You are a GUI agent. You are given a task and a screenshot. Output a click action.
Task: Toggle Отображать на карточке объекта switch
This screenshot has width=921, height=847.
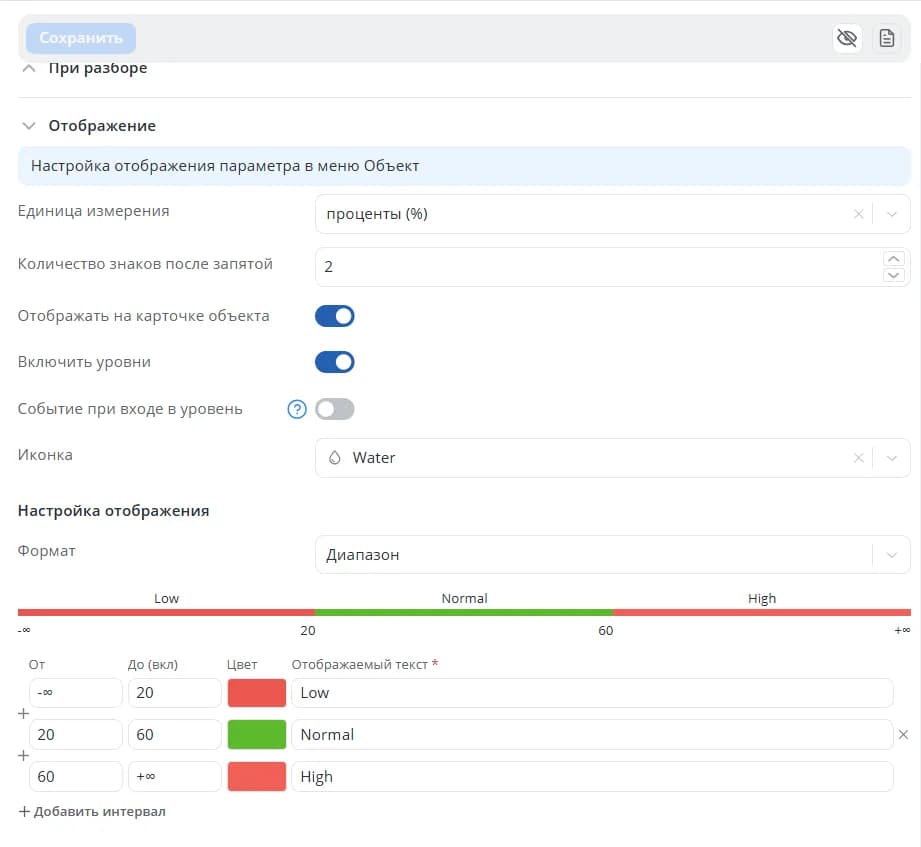[x=335, y=316]
